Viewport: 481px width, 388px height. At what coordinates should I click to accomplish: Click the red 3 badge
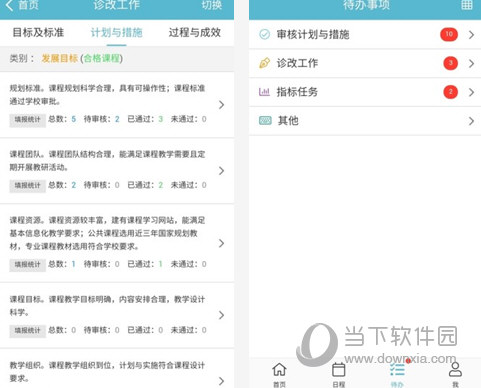click(x=450, y=63)
